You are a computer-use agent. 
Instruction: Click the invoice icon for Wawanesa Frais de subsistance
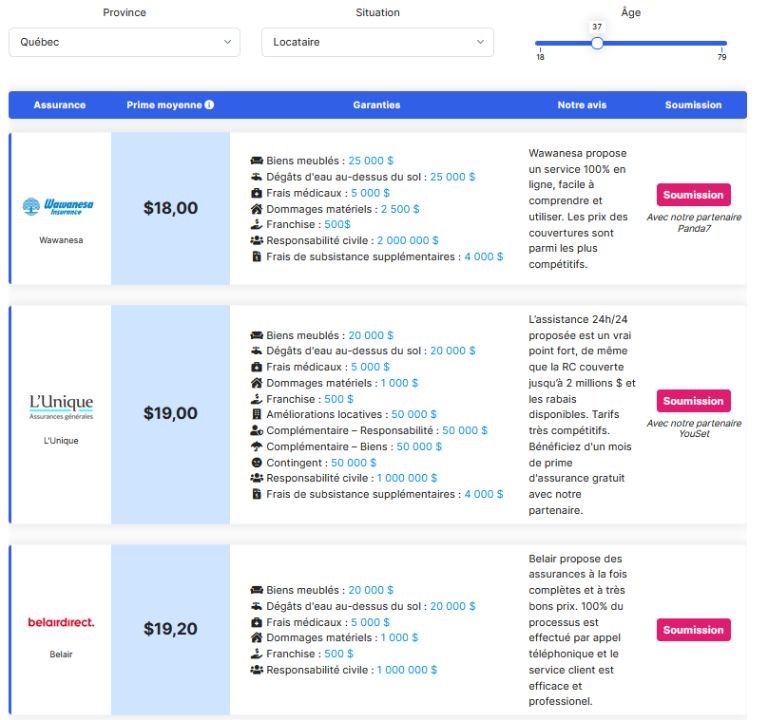tap(257, 257)
